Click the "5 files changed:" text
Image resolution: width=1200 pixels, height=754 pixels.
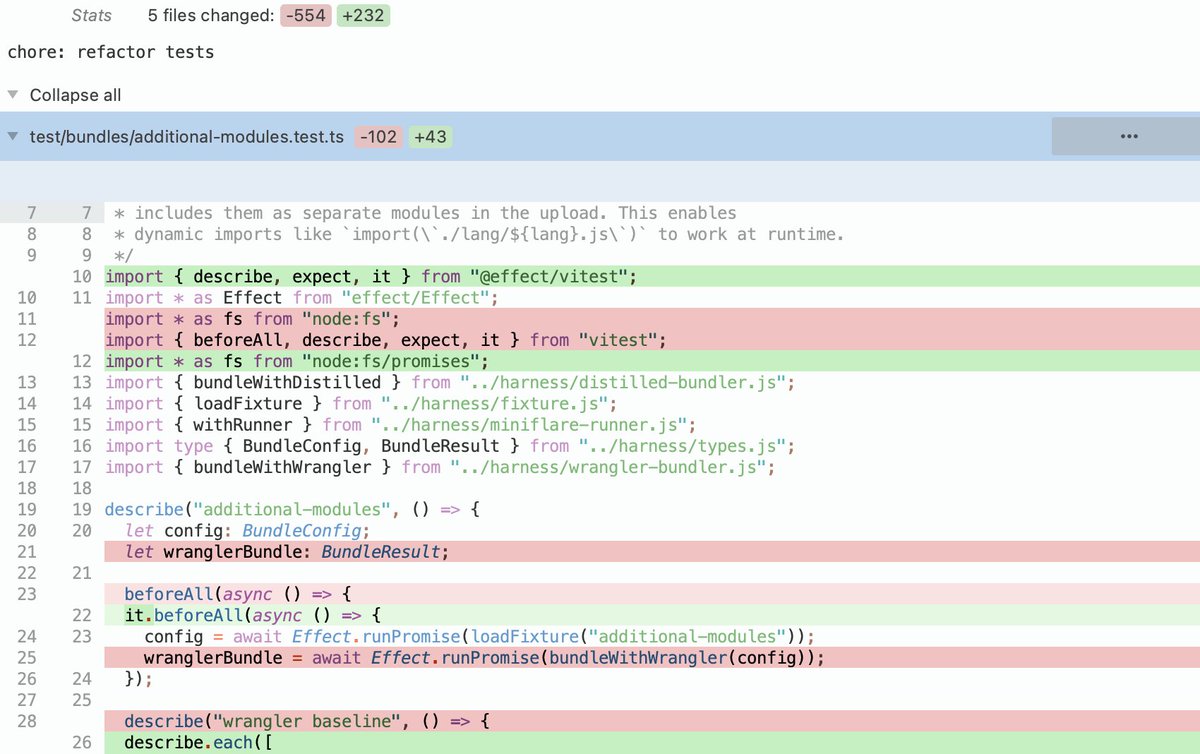pos(209,16)
